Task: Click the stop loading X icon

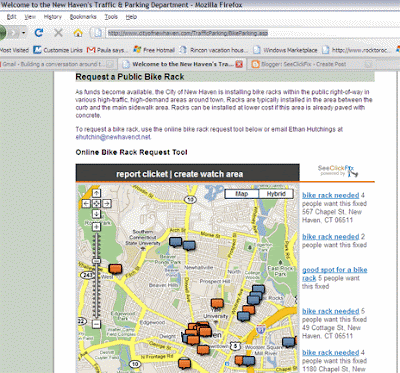Action: [x=58, y=33]
